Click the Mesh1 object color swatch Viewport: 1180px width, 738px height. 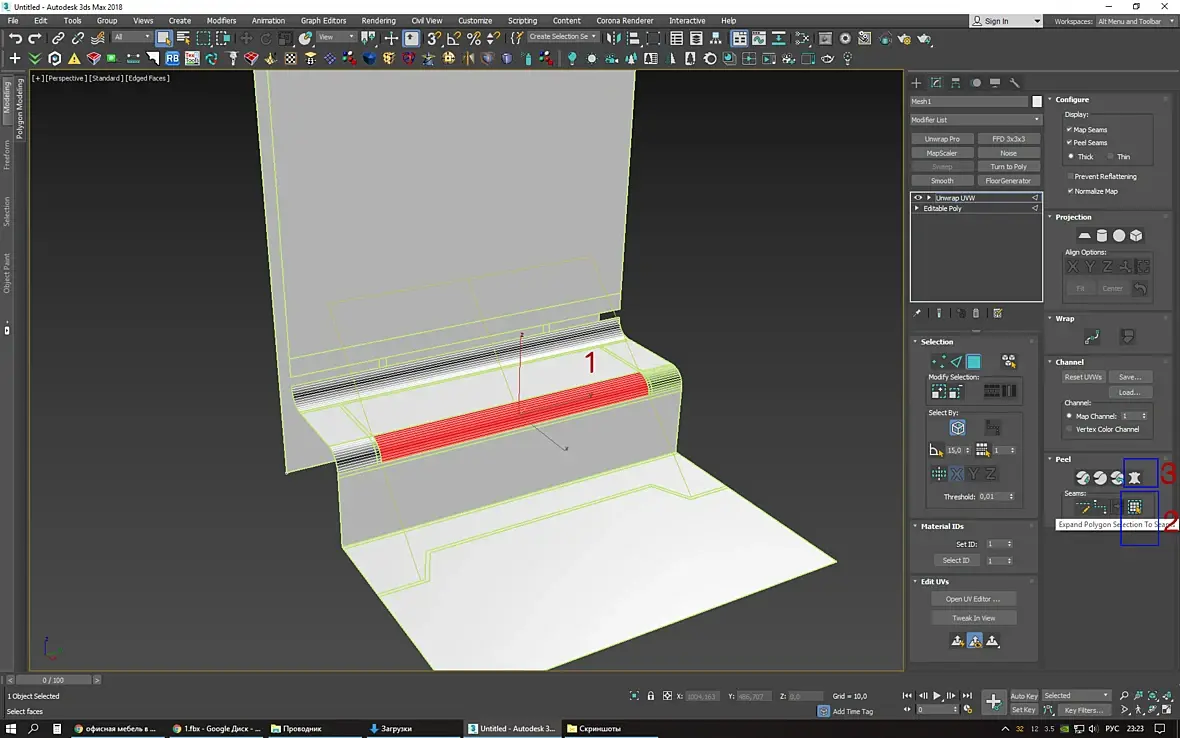coord(1037,102)
